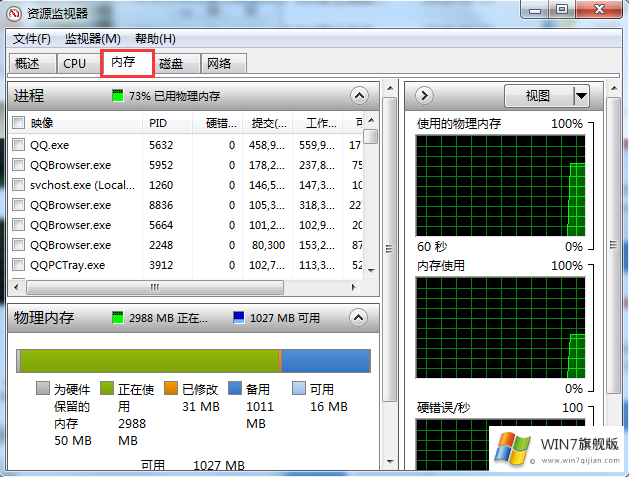629x477 pixels.
Task: Sort by the 工作... column header
Action: tap(318, 123)
